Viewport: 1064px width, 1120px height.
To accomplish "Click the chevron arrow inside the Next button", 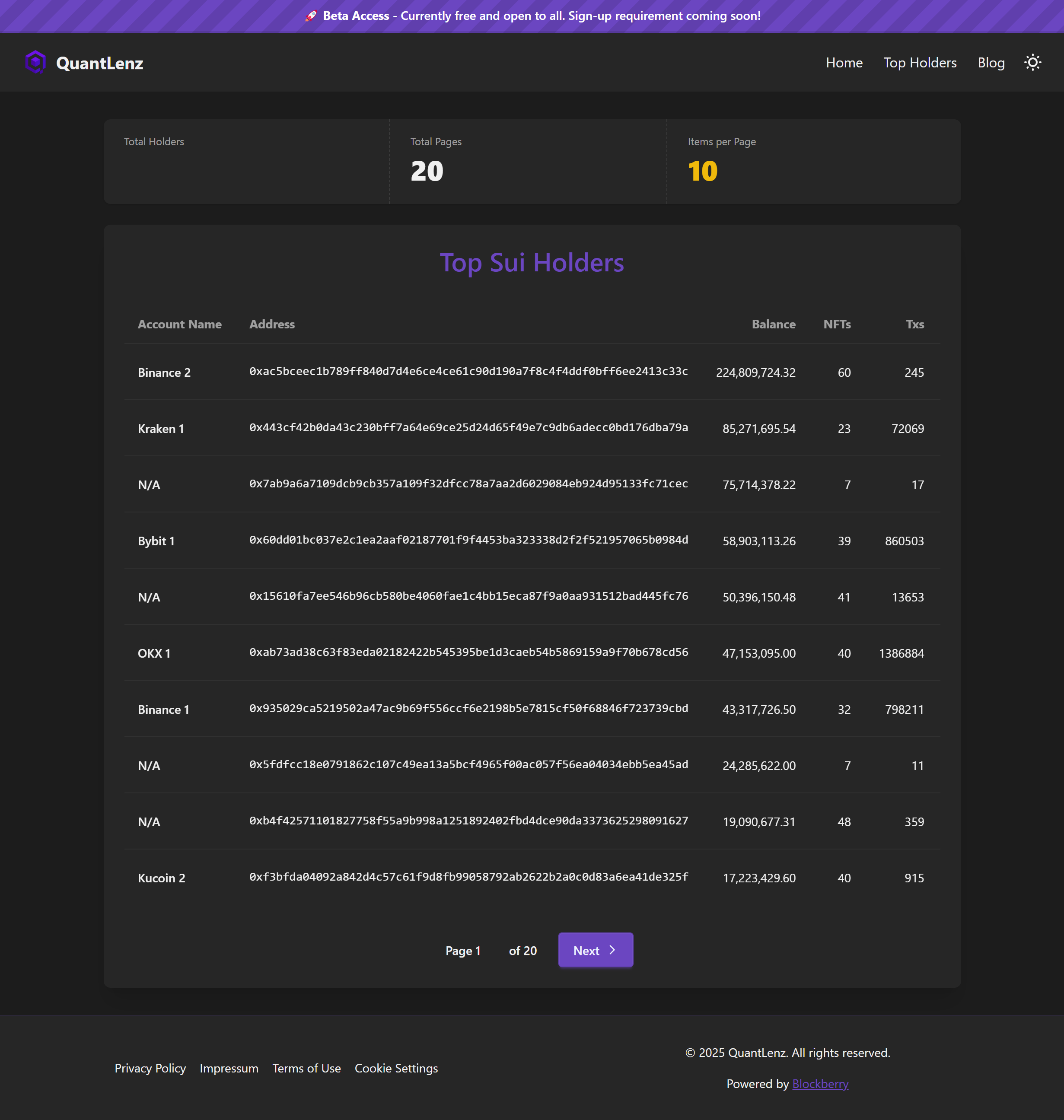I will (612, 950).
